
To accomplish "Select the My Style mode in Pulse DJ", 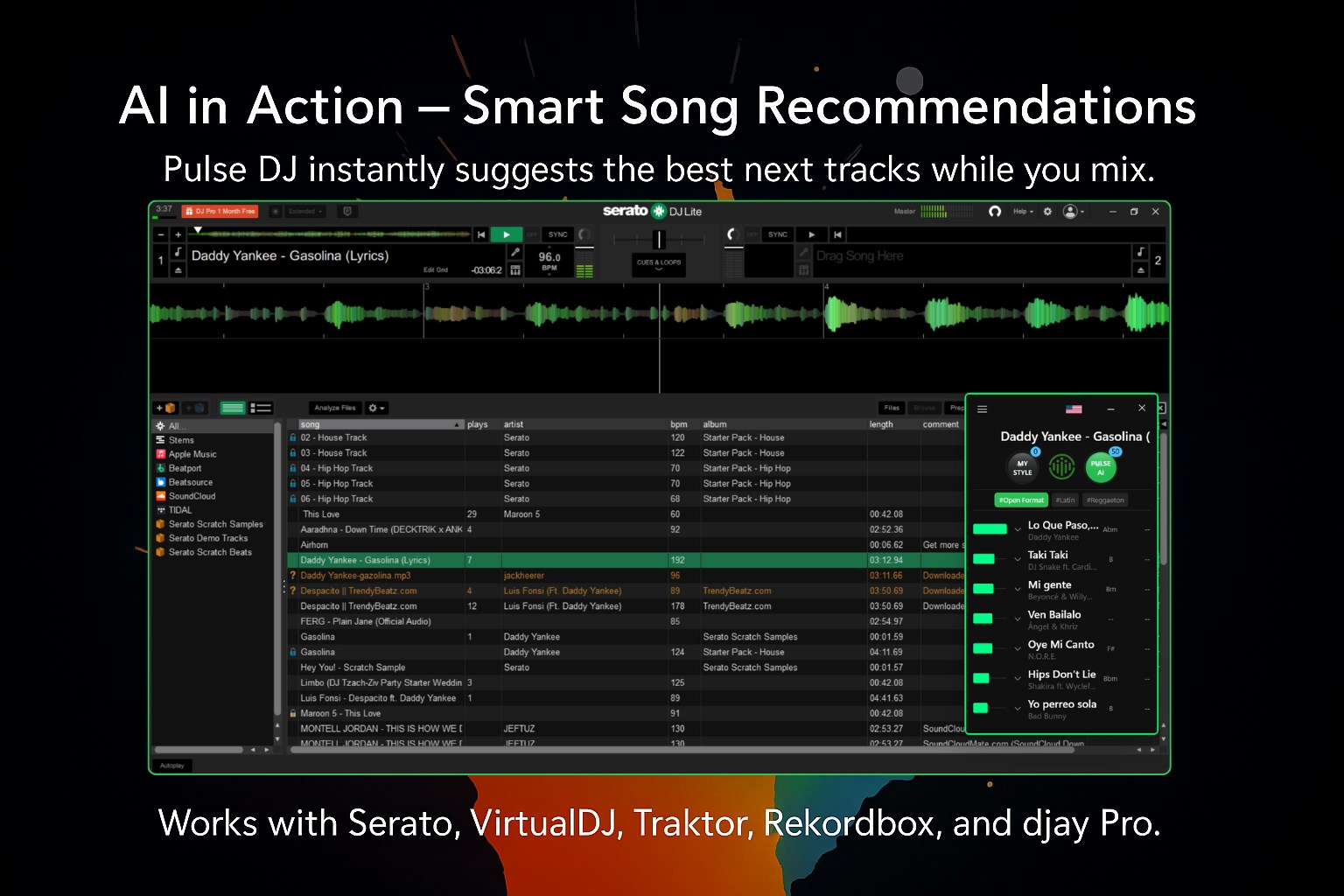I will point(1022,466).
